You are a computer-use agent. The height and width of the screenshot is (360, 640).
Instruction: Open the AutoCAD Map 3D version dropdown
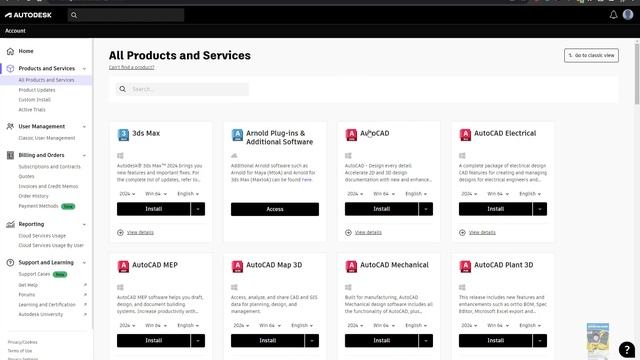tap(241, 326)
